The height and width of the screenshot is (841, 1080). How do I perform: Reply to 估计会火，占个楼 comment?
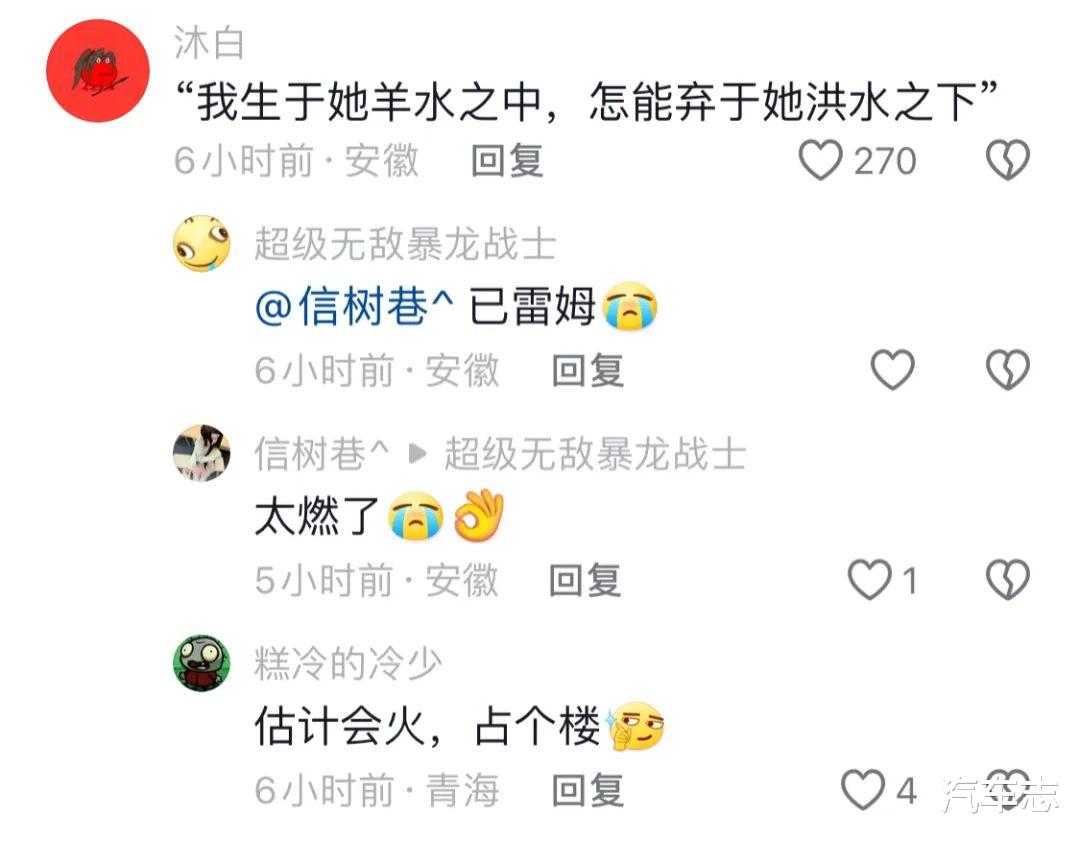point(588,790)
